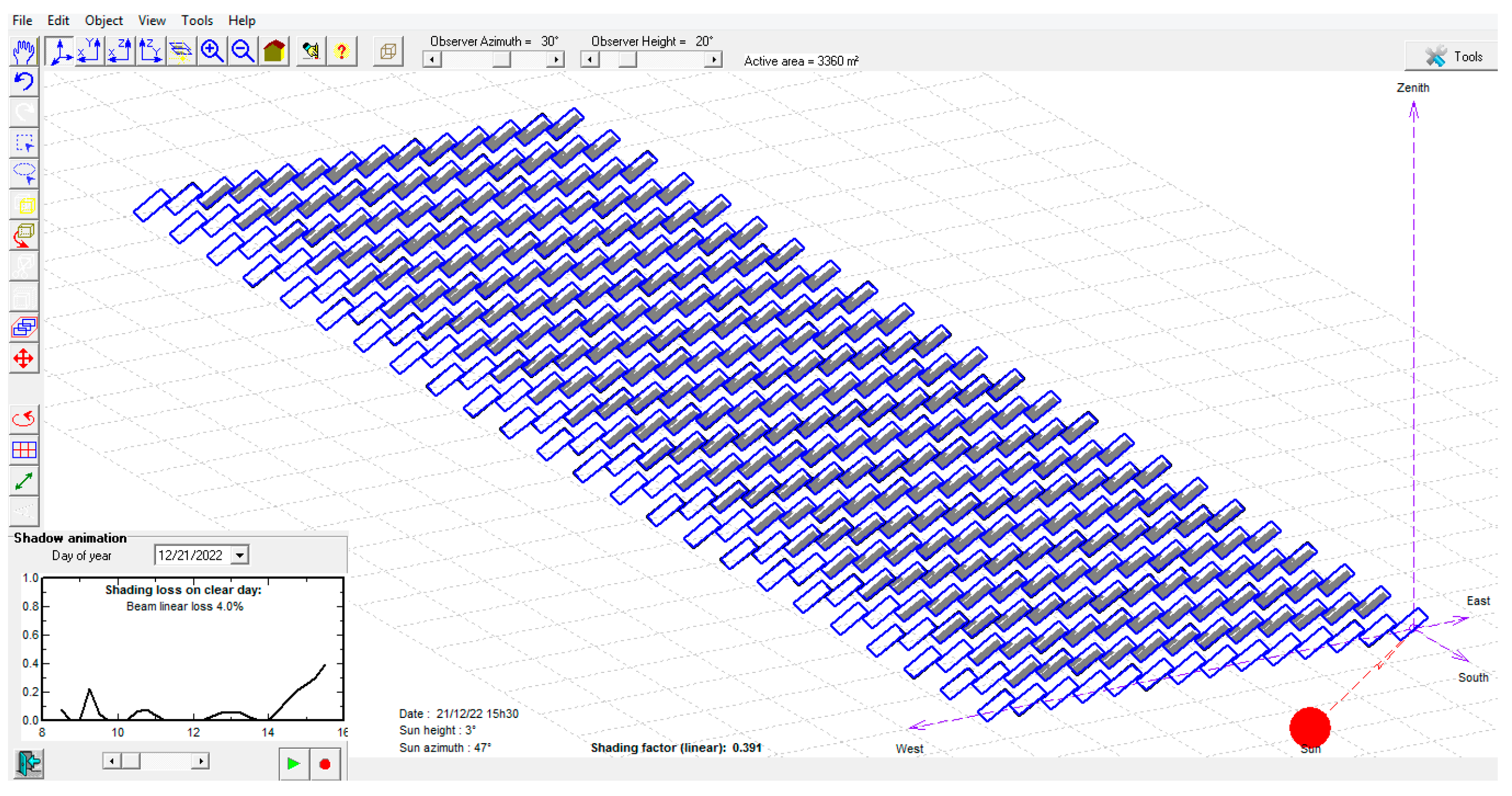Open the Day of year date dropdown

240,555
